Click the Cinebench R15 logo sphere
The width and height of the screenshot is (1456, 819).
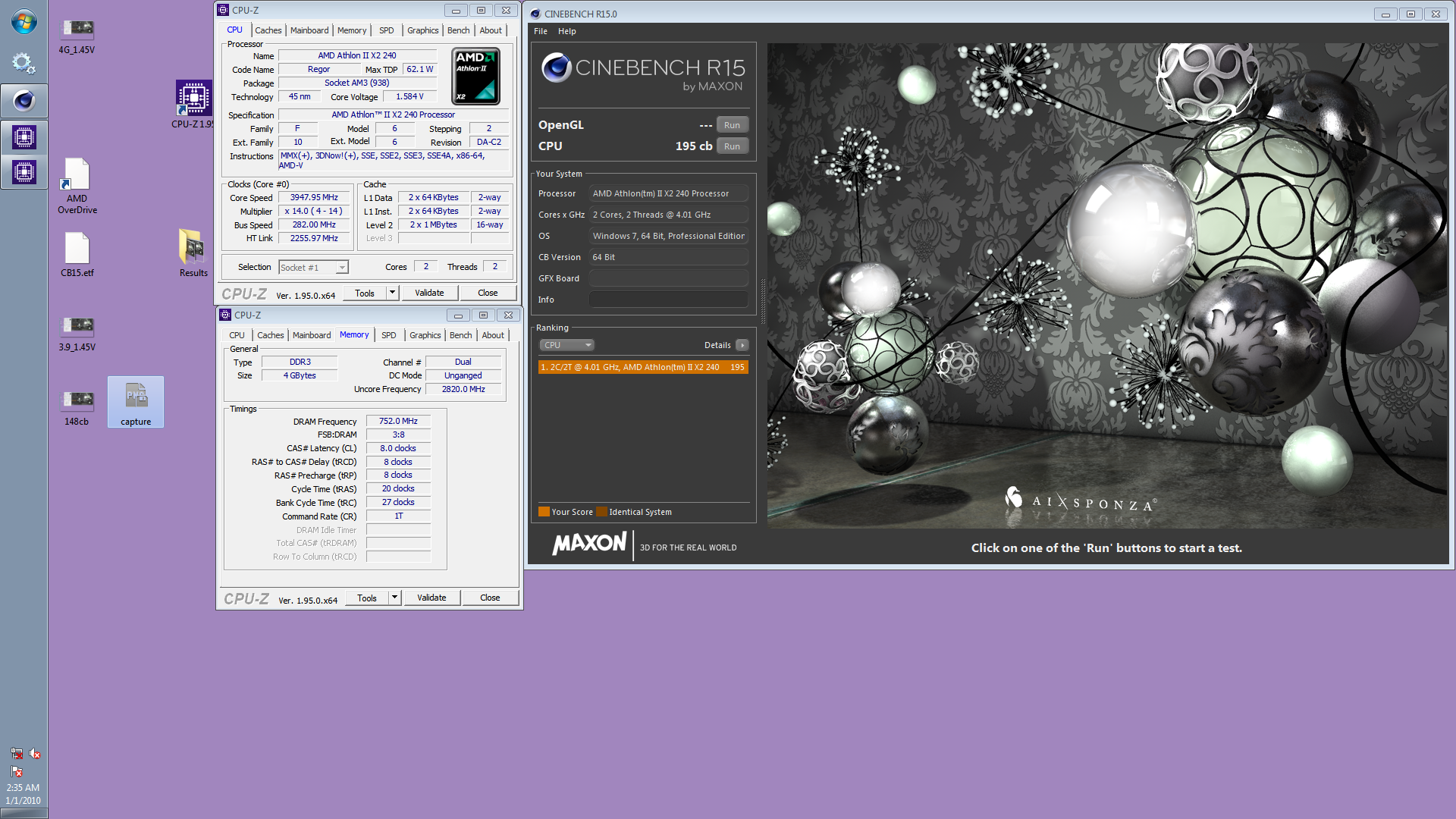tap(556, 67)
